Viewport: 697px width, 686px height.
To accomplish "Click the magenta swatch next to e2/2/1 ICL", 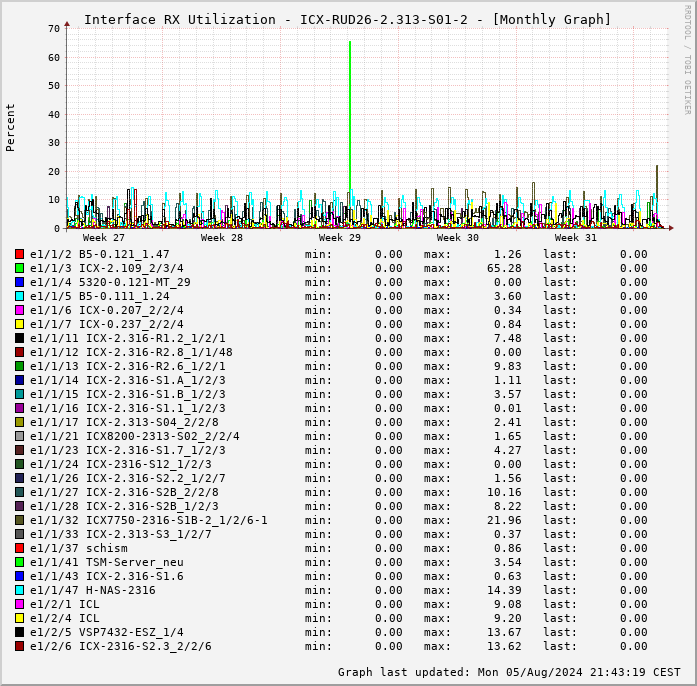I will click(x=19, y=604).
